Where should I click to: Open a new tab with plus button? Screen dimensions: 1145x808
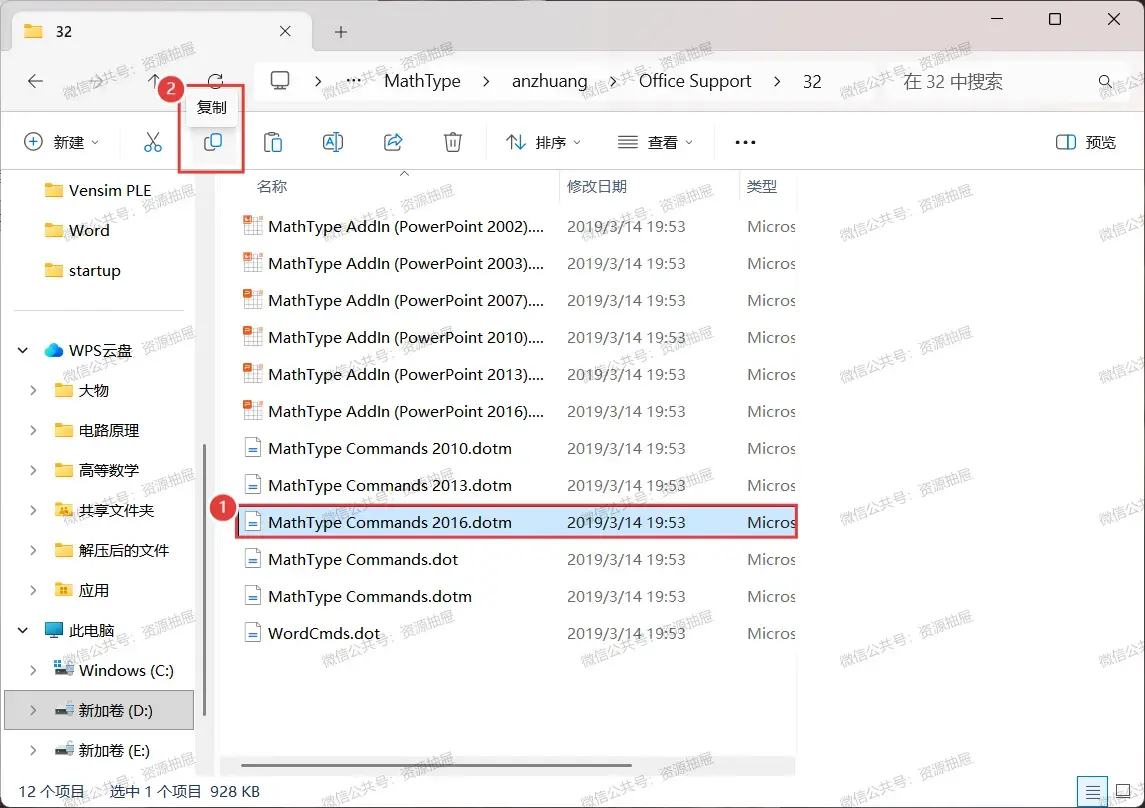tap(340, 32)
